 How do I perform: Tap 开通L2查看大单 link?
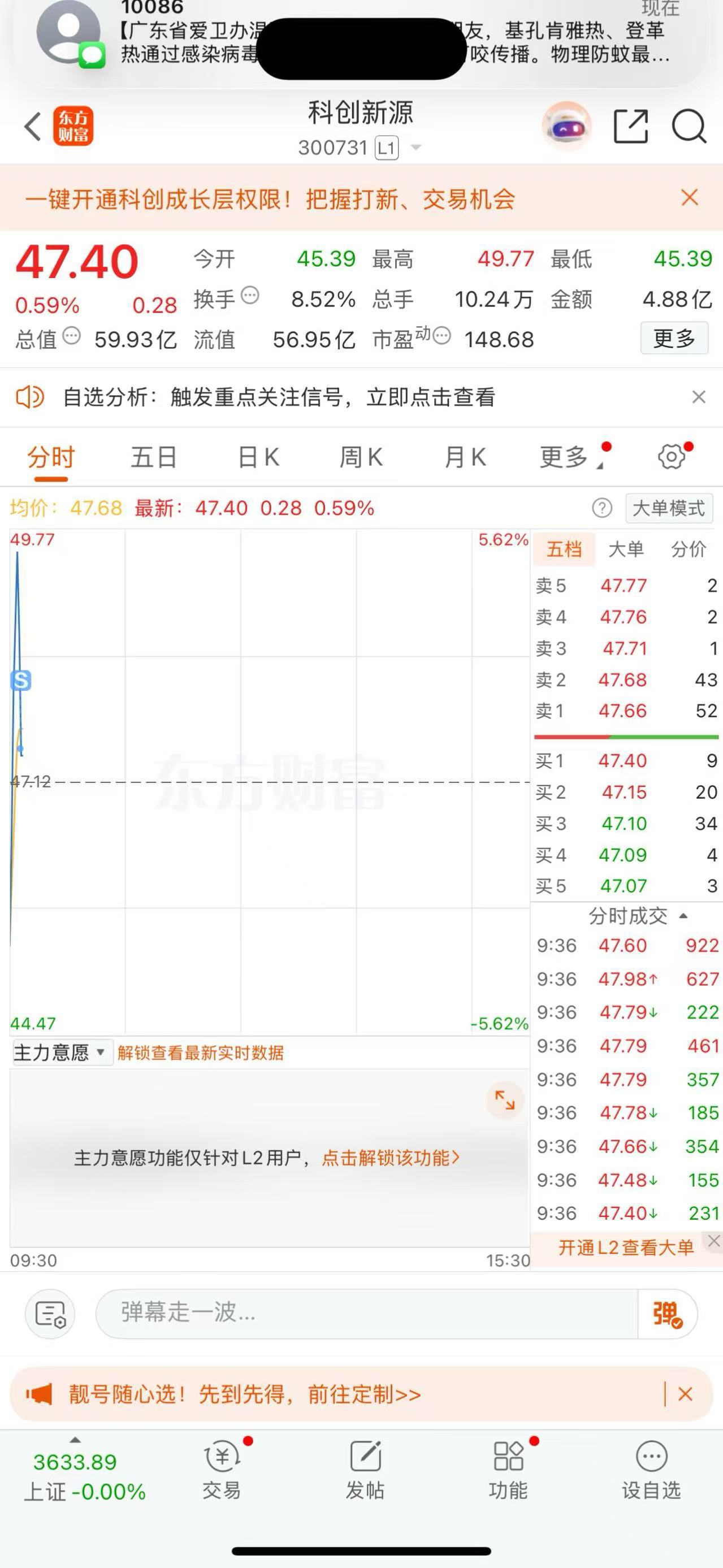tap(626, 1247)
